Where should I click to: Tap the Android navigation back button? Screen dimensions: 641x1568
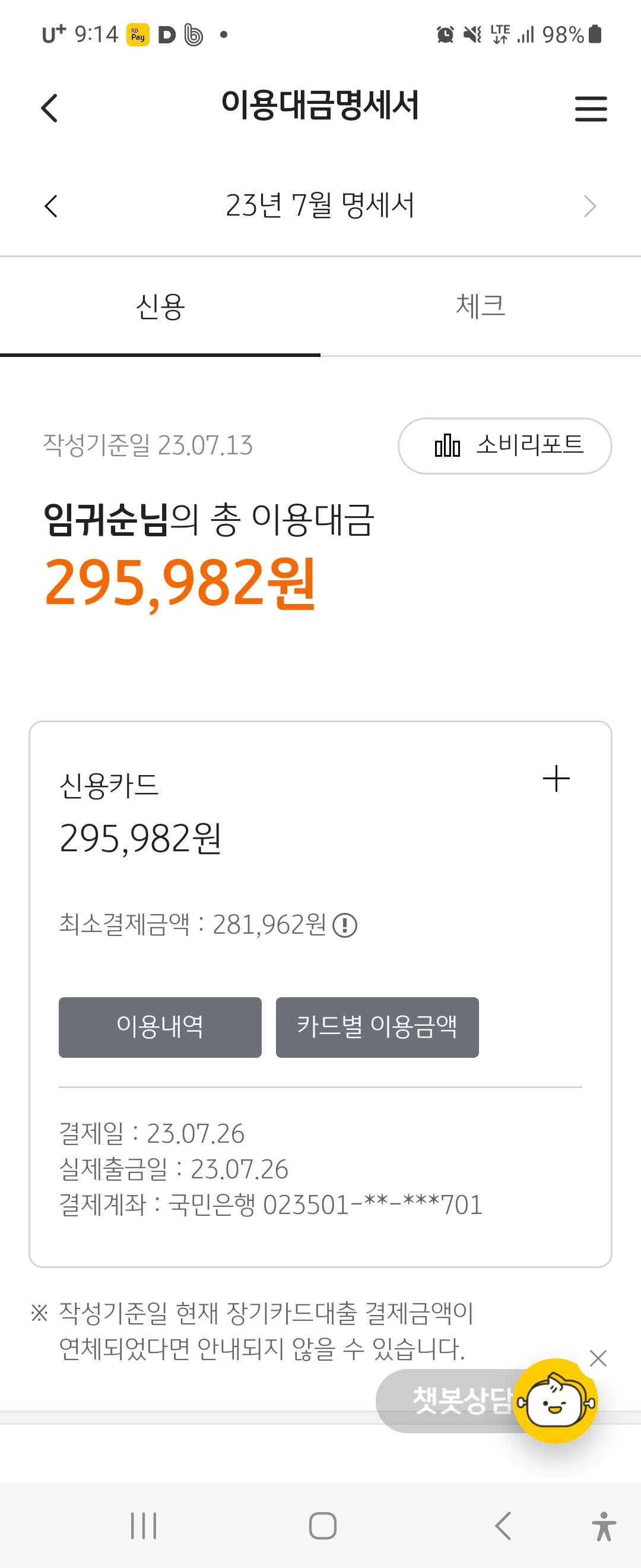click(x=502, y=1525)
